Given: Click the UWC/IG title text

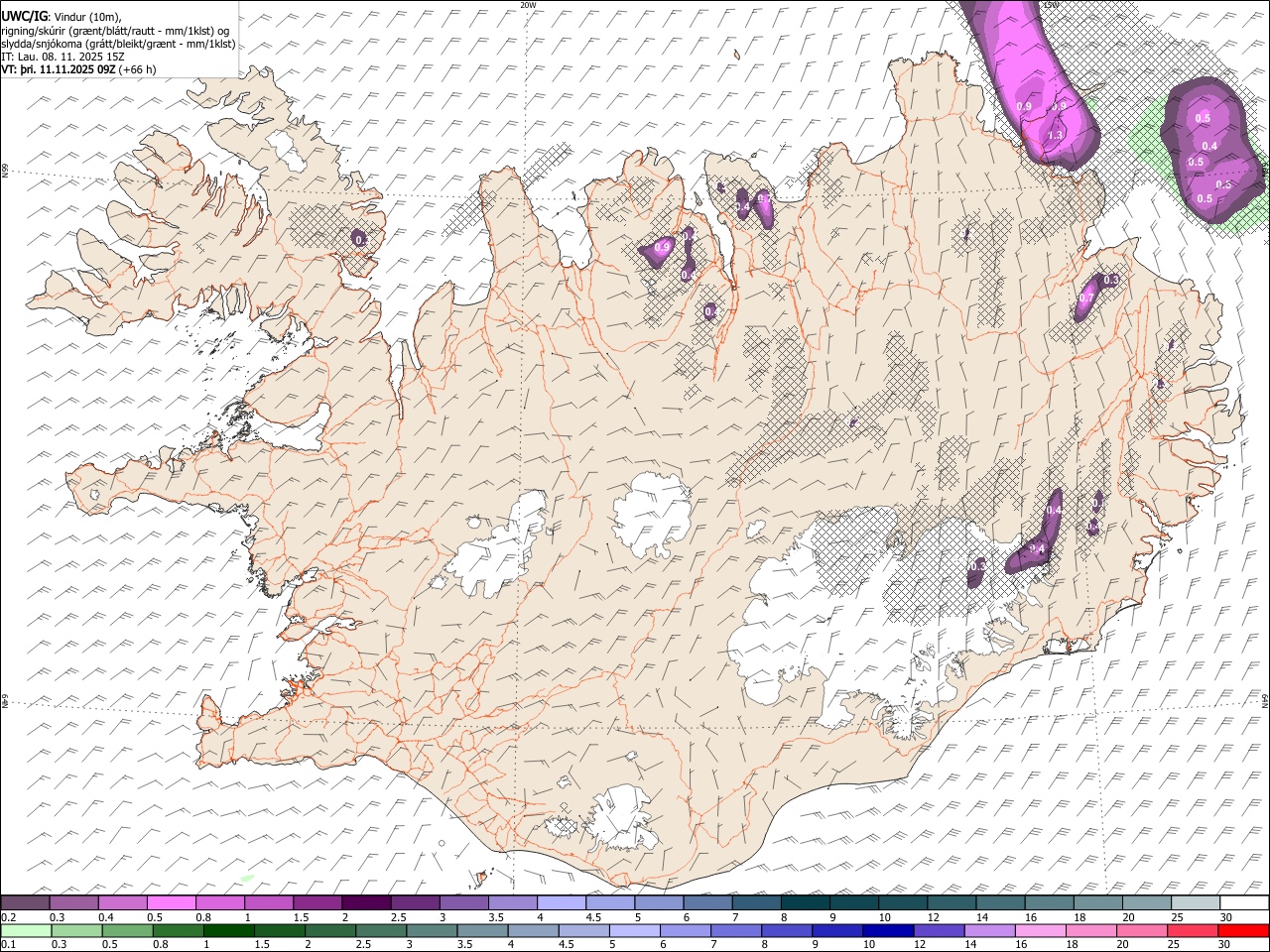Looking at the screenshot, I should click(23, 16).
